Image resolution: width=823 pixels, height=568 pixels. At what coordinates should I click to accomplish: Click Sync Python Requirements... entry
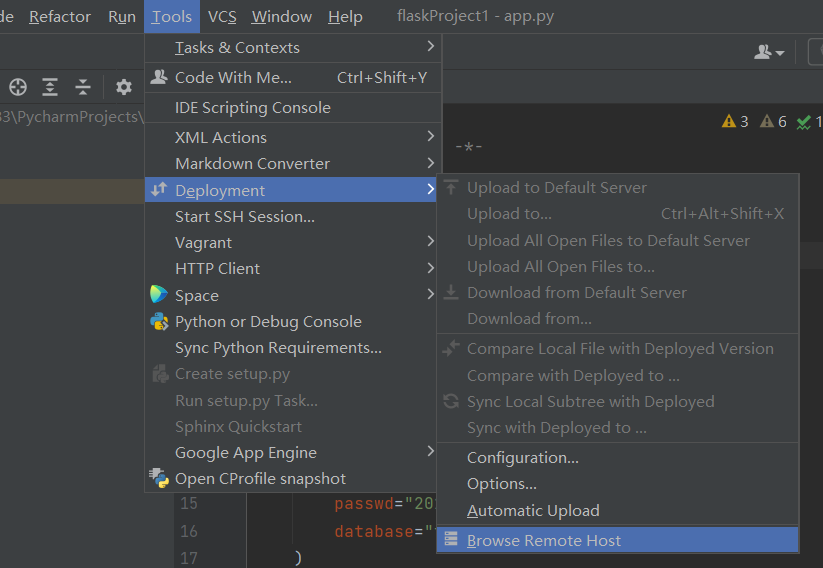tap(278, 347)
